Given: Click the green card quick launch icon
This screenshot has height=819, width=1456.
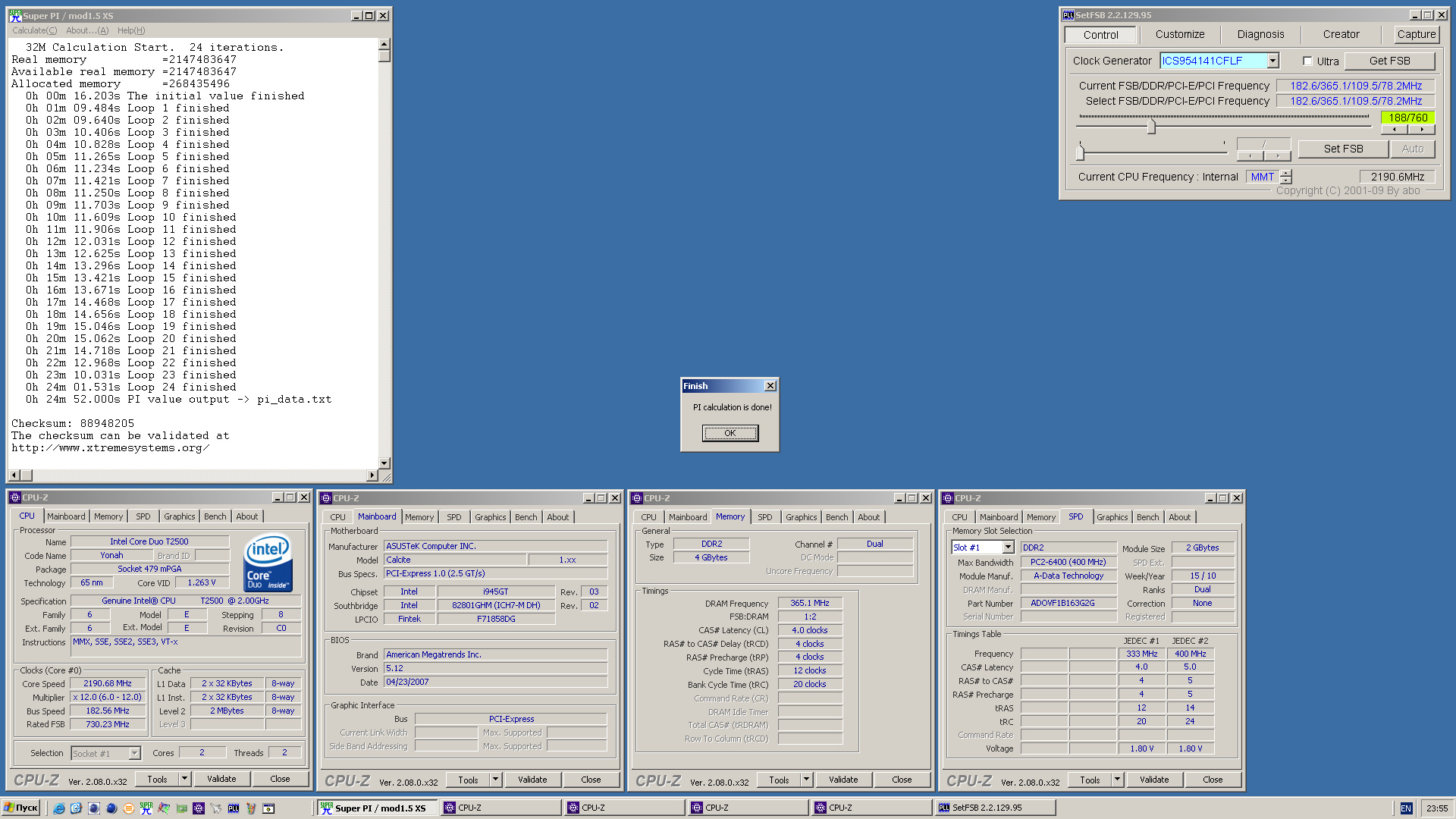Looking at the screenshot, I should click(181, 808).
